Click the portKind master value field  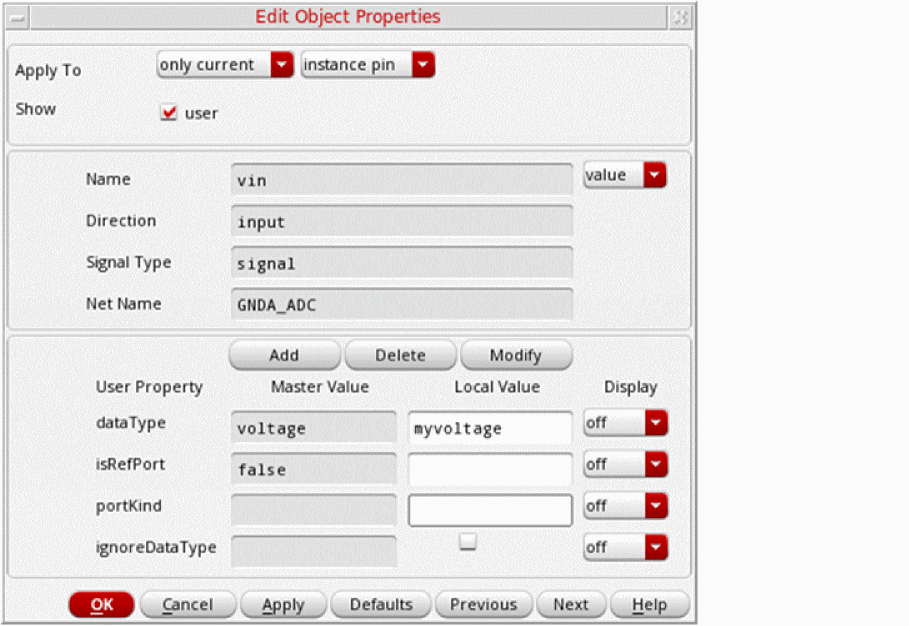pyautogui.click(x=314, y=510)
